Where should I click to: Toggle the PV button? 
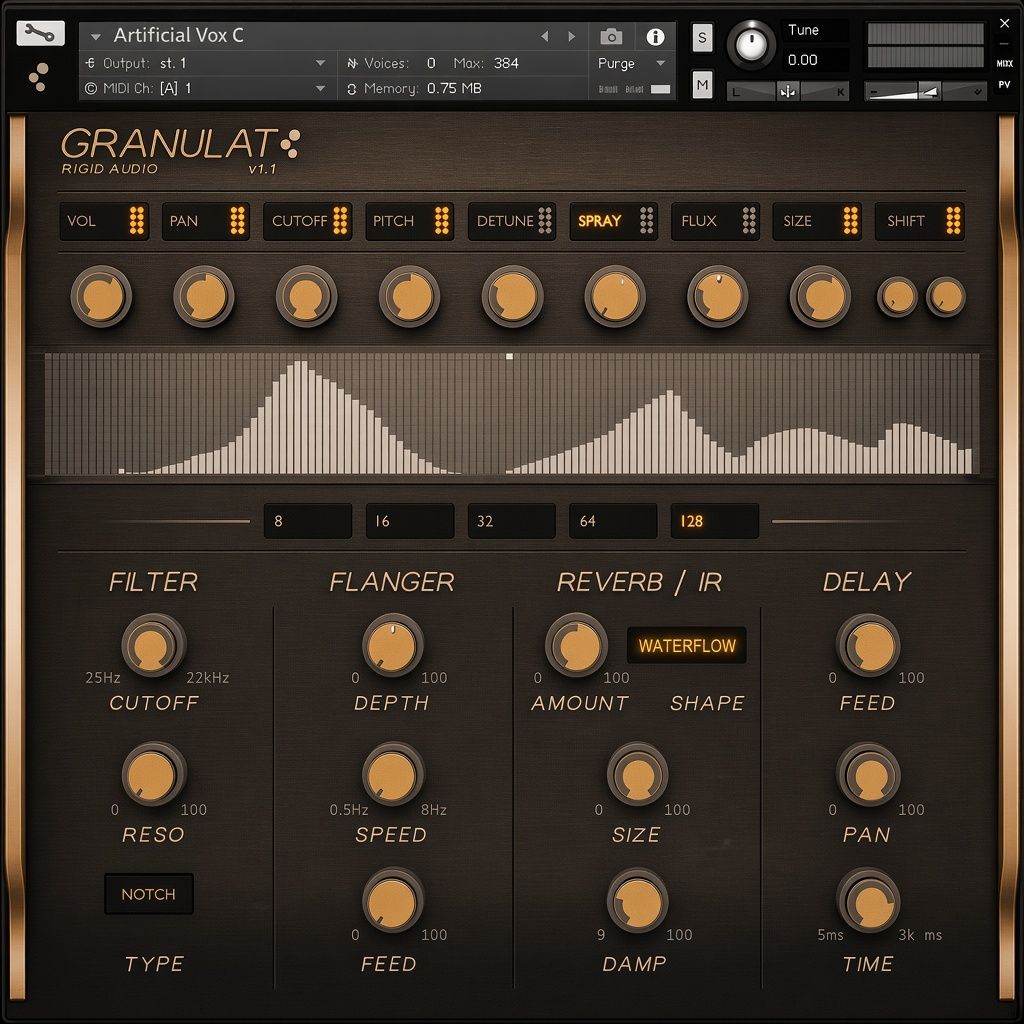click(x=1004, y=84)
